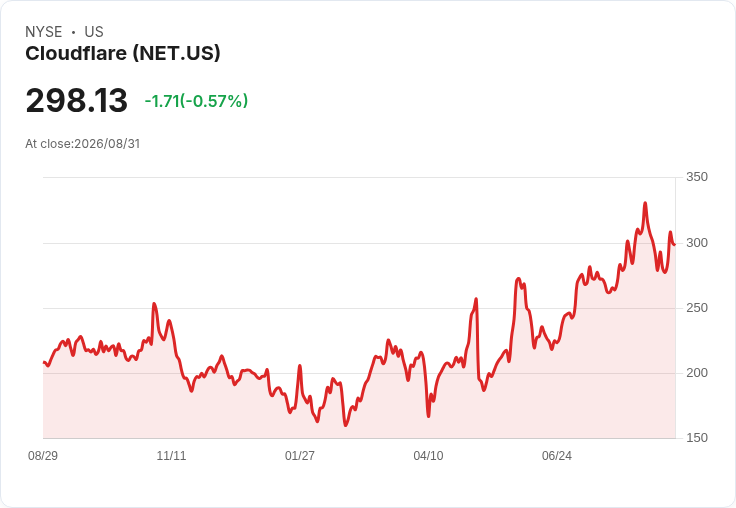
Task: Click the Cloudflare (NET.US) title
Action: 123,53
